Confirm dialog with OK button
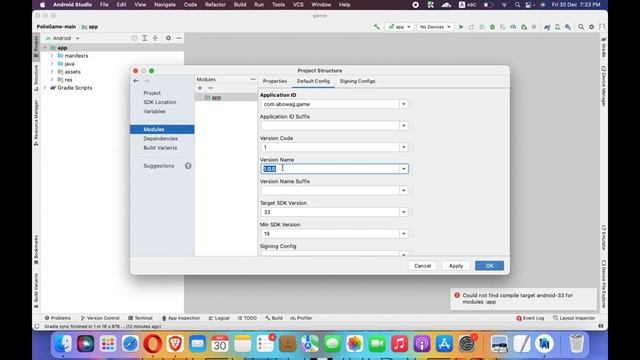640x360 pixels. [x=489, y=266]
